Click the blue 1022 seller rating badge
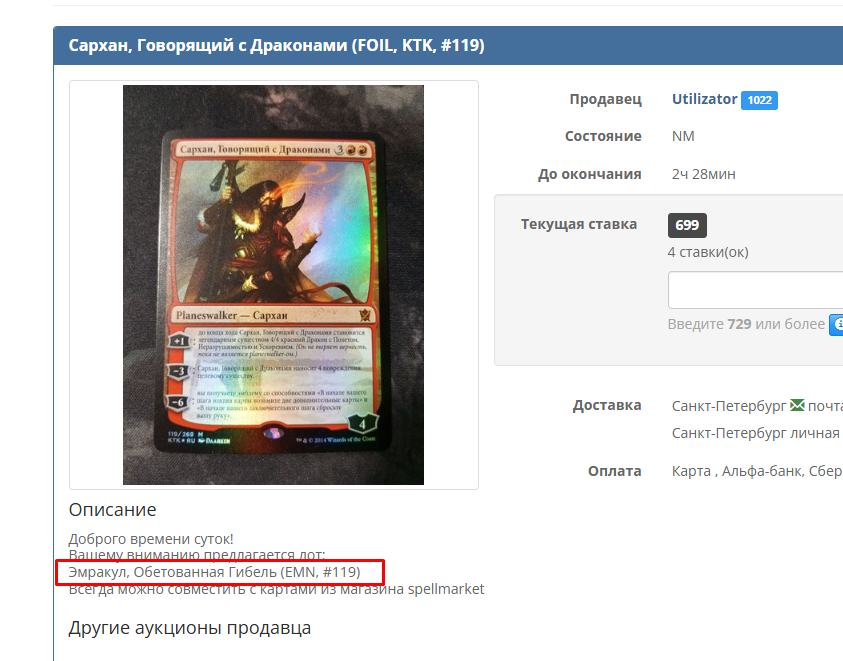This screenshot has height=661, width=843. tap(759, 100)
